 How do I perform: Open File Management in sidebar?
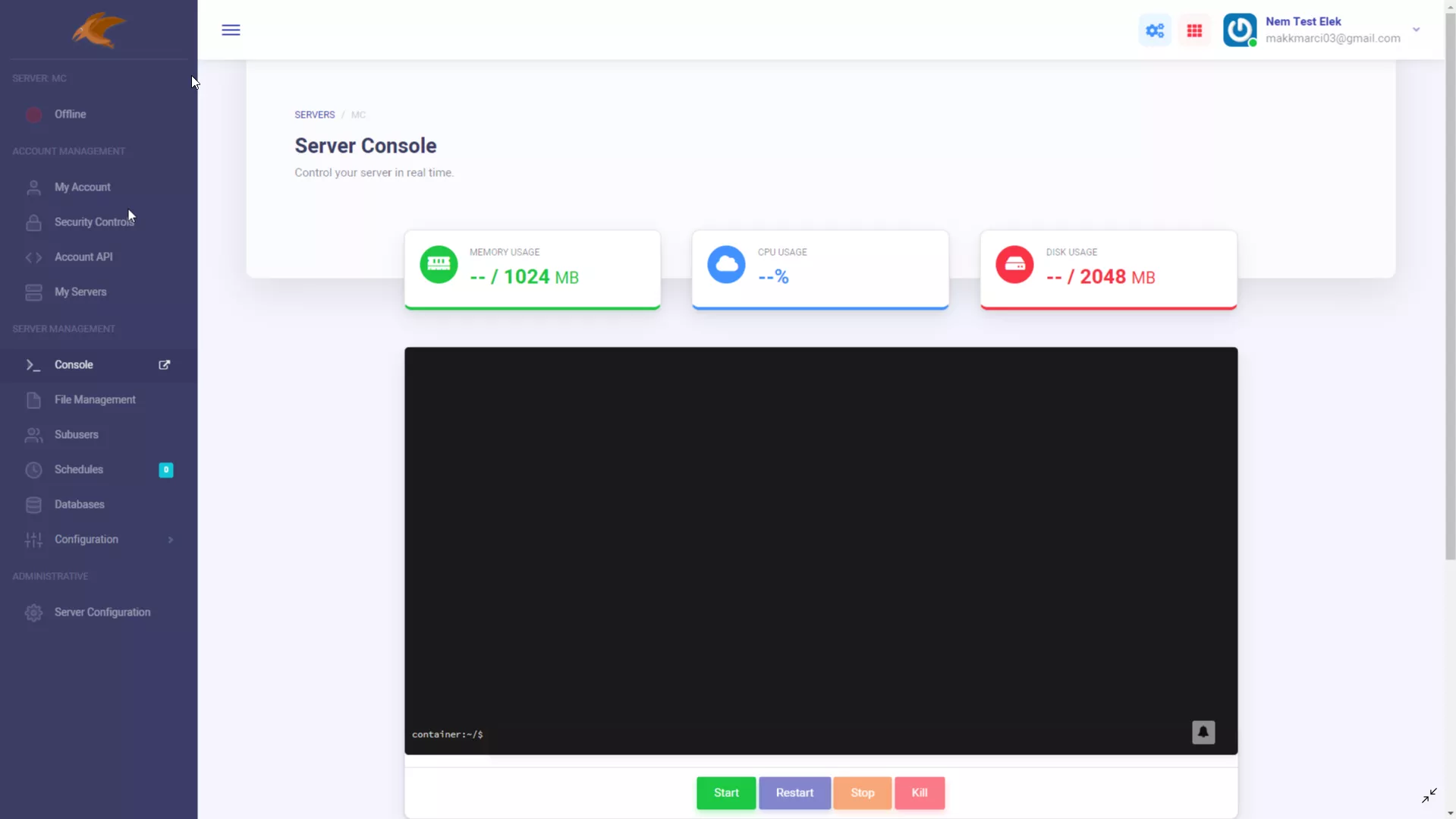click(95, 400)
